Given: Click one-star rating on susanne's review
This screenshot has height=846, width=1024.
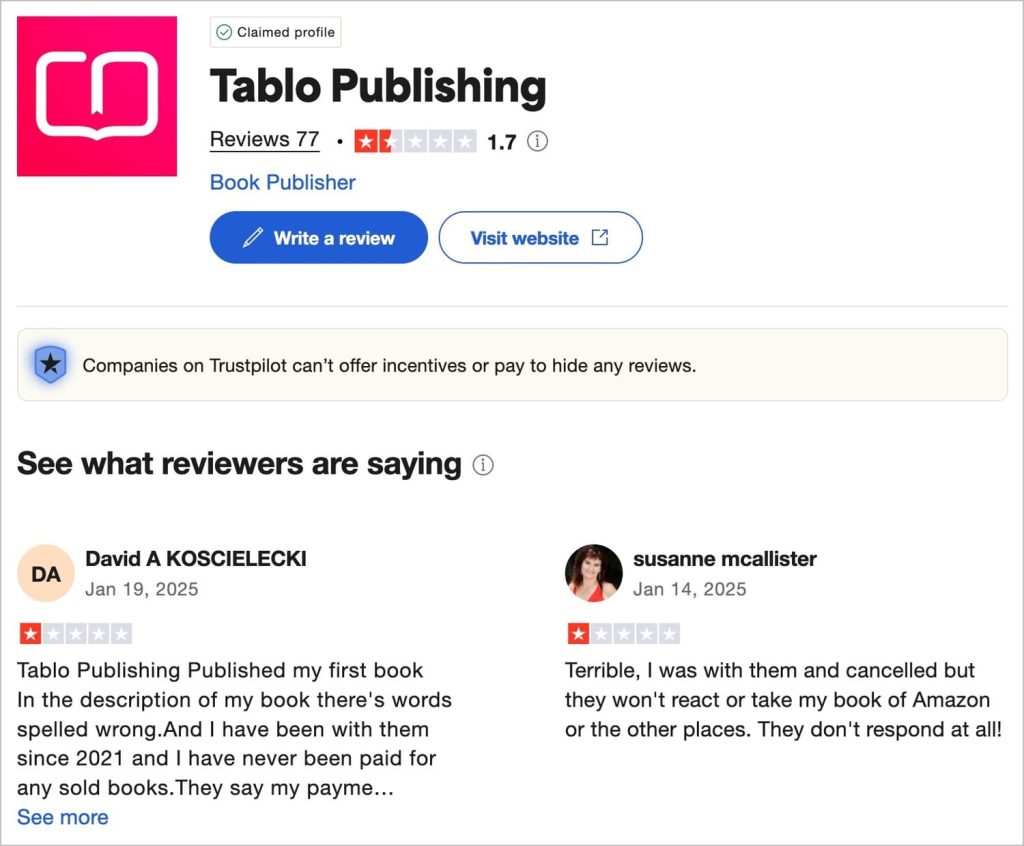Looking at the screenshot, I should pyautogui.click(x=624, y=634).
